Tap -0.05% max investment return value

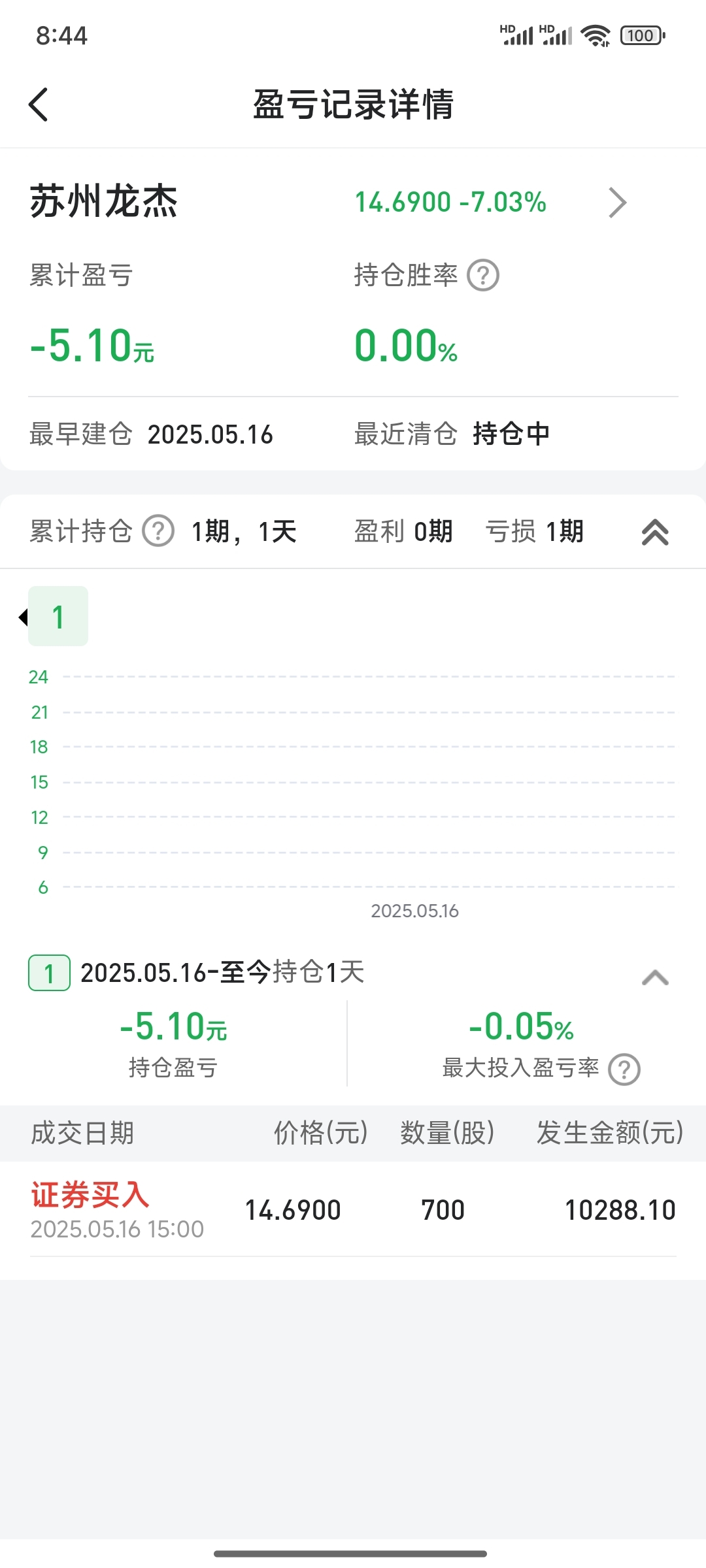521,1026
